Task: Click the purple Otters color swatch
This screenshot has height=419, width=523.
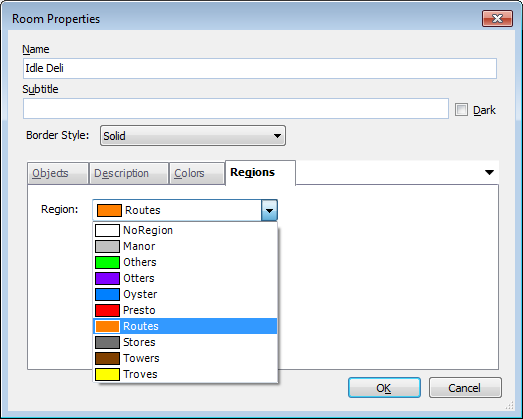Action: click(x=107, y=279)
